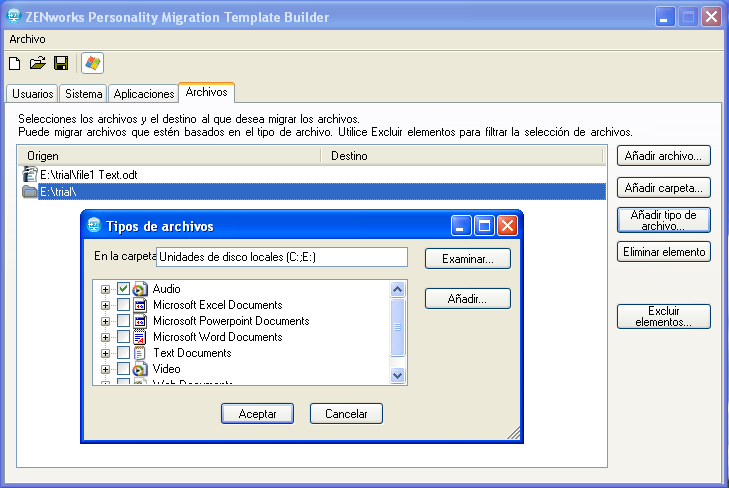Maximize the Tipos de archivos dialog

click(x=484, y=226)
